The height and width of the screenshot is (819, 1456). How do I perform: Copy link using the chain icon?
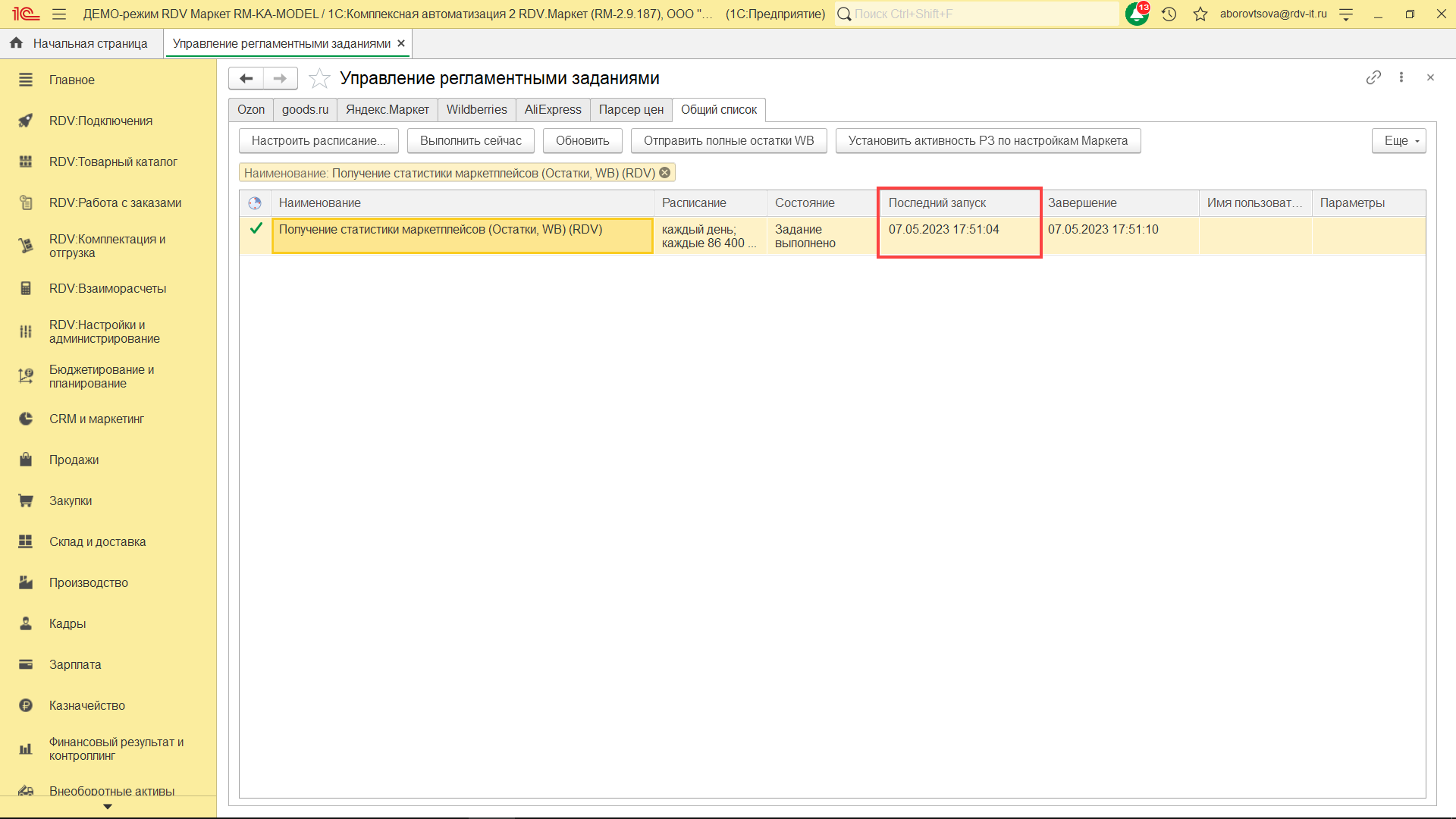click(x=1373, y=77)
